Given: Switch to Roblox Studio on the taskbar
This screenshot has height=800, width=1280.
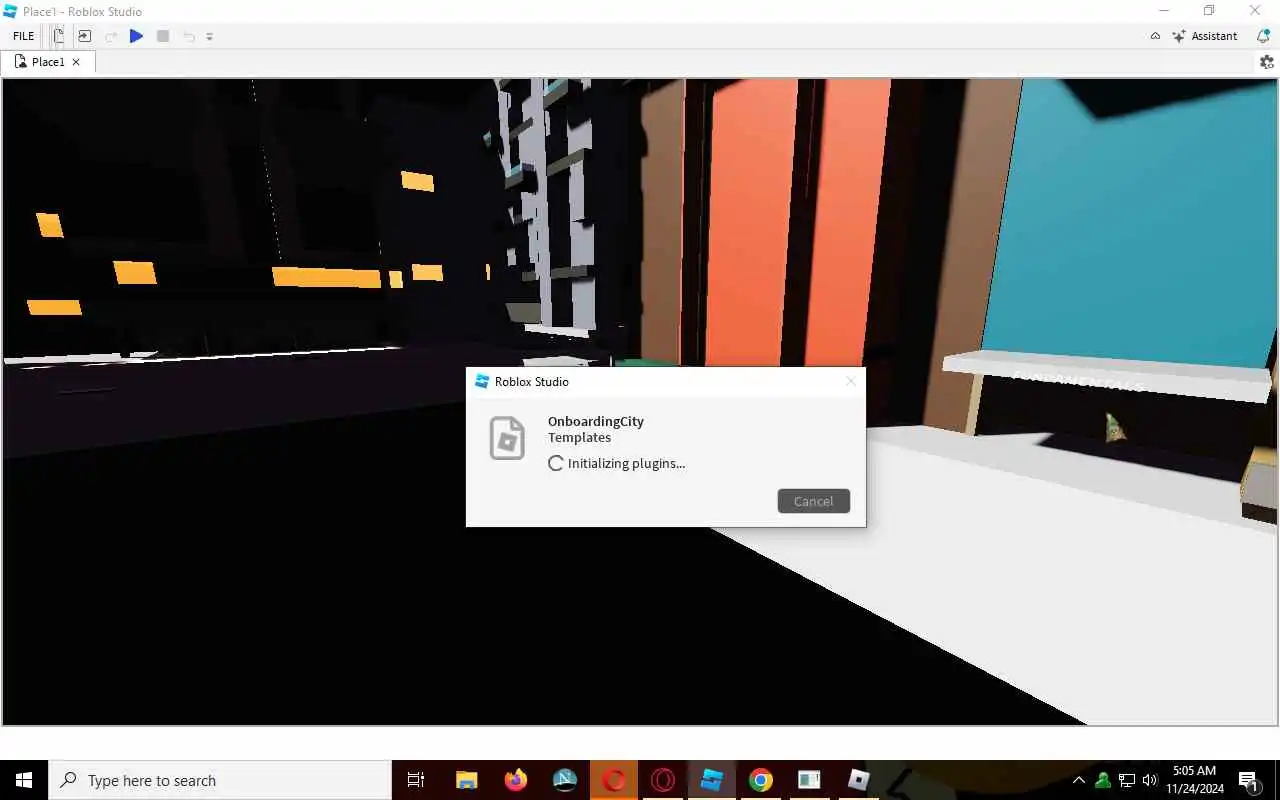Looking at the screenshot, I should tap(712, 780).
